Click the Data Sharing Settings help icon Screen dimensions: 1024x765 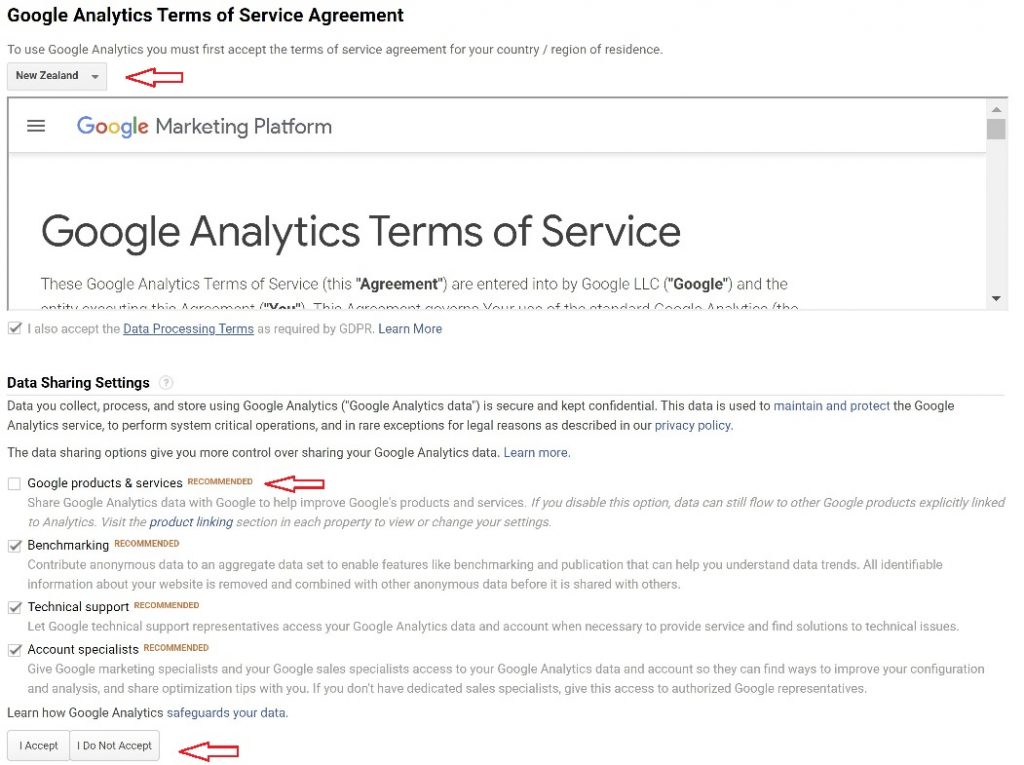[x=166, y=383]
